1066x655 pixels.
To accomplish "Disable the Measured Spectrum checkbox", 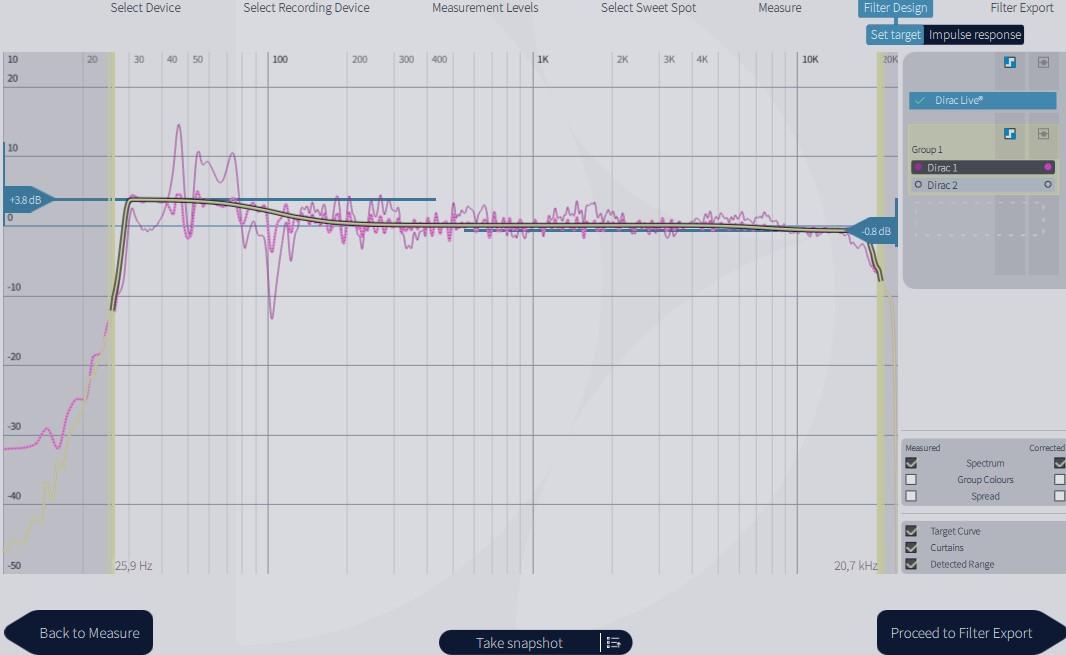I will pos(911,464).
